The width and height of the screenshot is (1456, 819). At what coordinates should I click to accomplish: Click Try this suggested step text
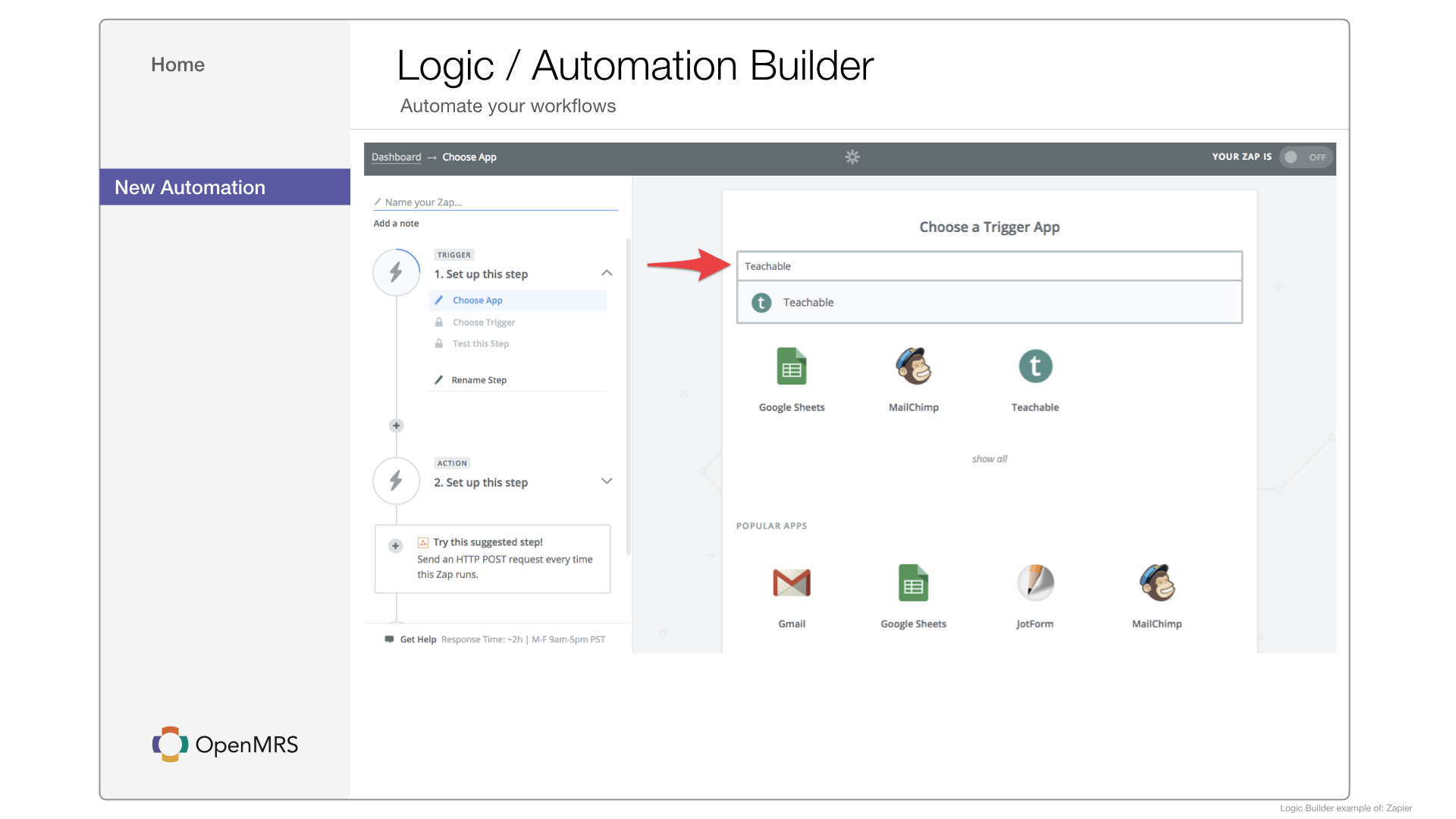[488, 542]
